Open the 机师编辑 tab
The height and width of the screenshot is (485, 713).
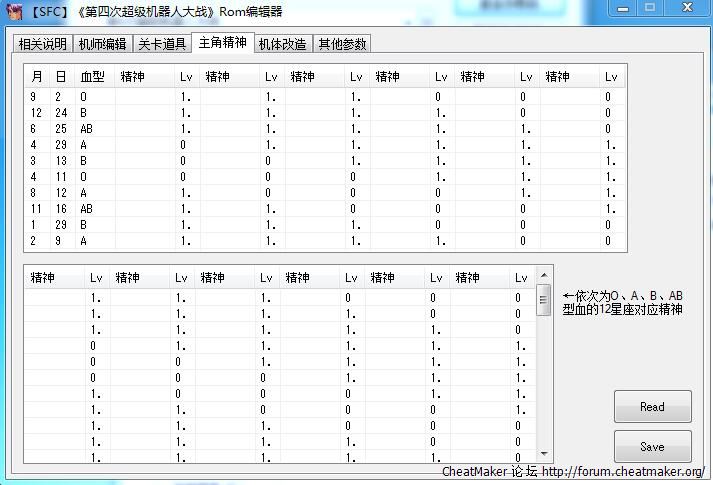tap(102, 44)
